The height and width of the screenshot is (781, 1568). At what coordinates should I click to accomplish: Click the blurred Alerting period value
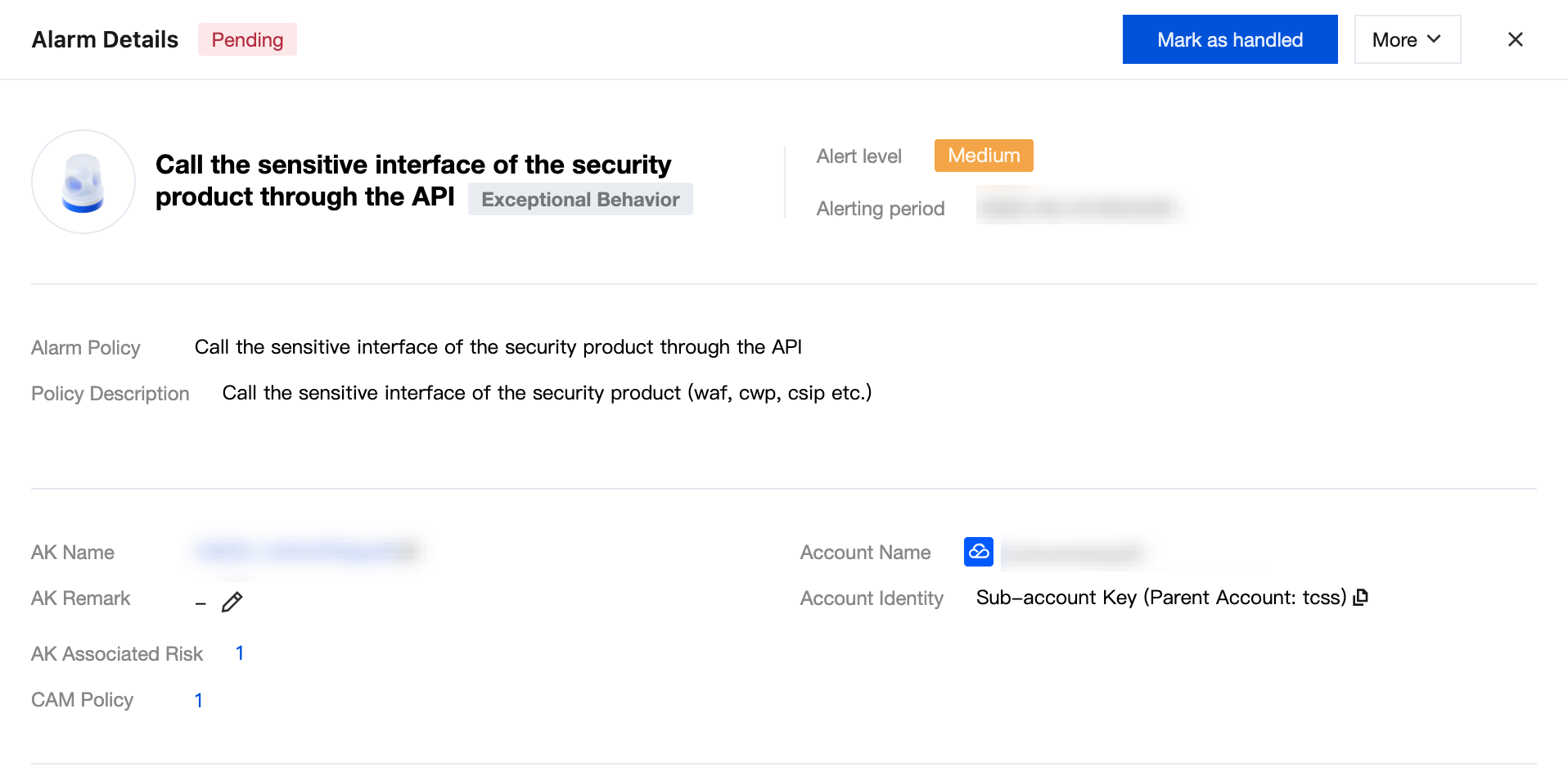coord(1077,207)
